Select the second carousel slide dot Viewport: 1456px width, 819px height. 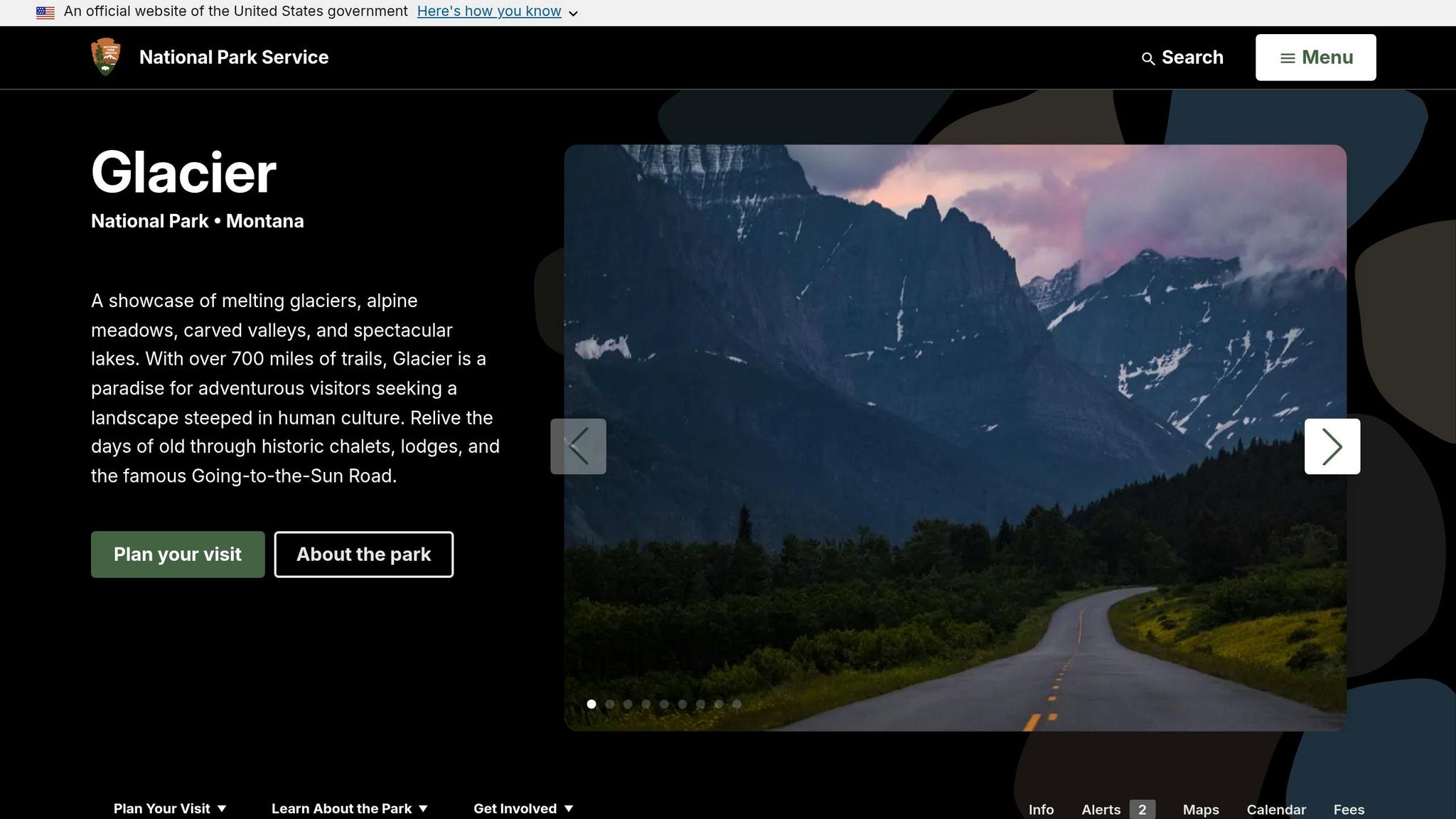click(x=609, y=704)
